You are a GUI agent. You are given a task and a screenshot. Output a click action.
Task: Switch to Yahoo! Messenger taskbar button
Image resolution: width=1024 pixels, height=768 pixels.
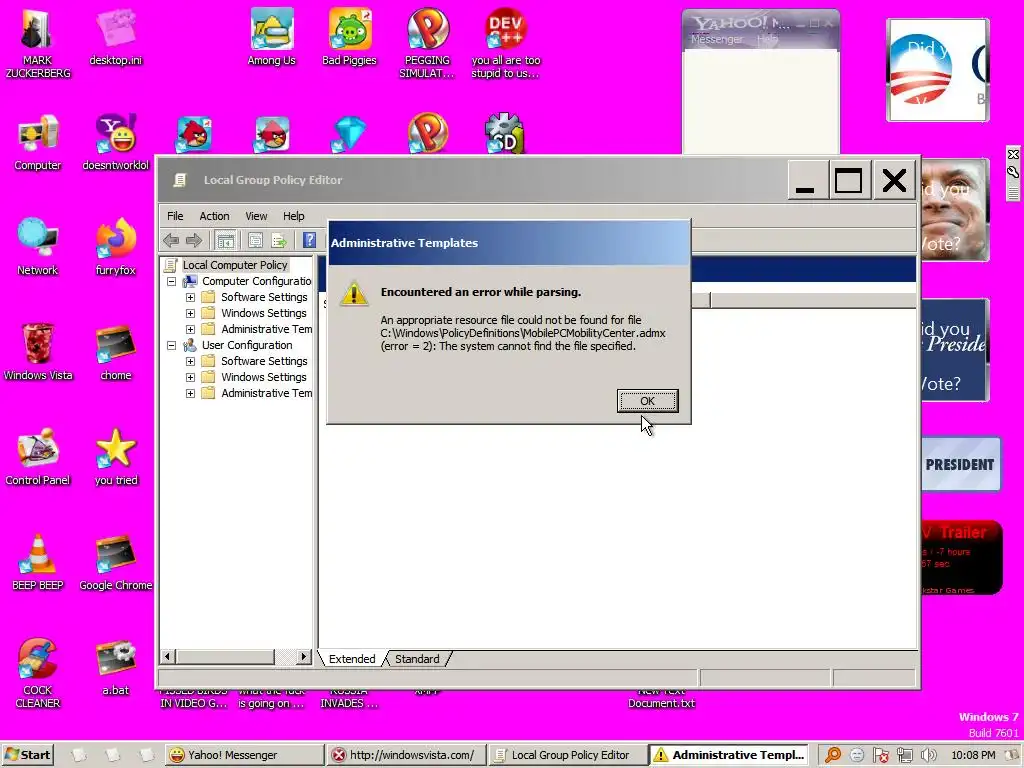(244, 755)
